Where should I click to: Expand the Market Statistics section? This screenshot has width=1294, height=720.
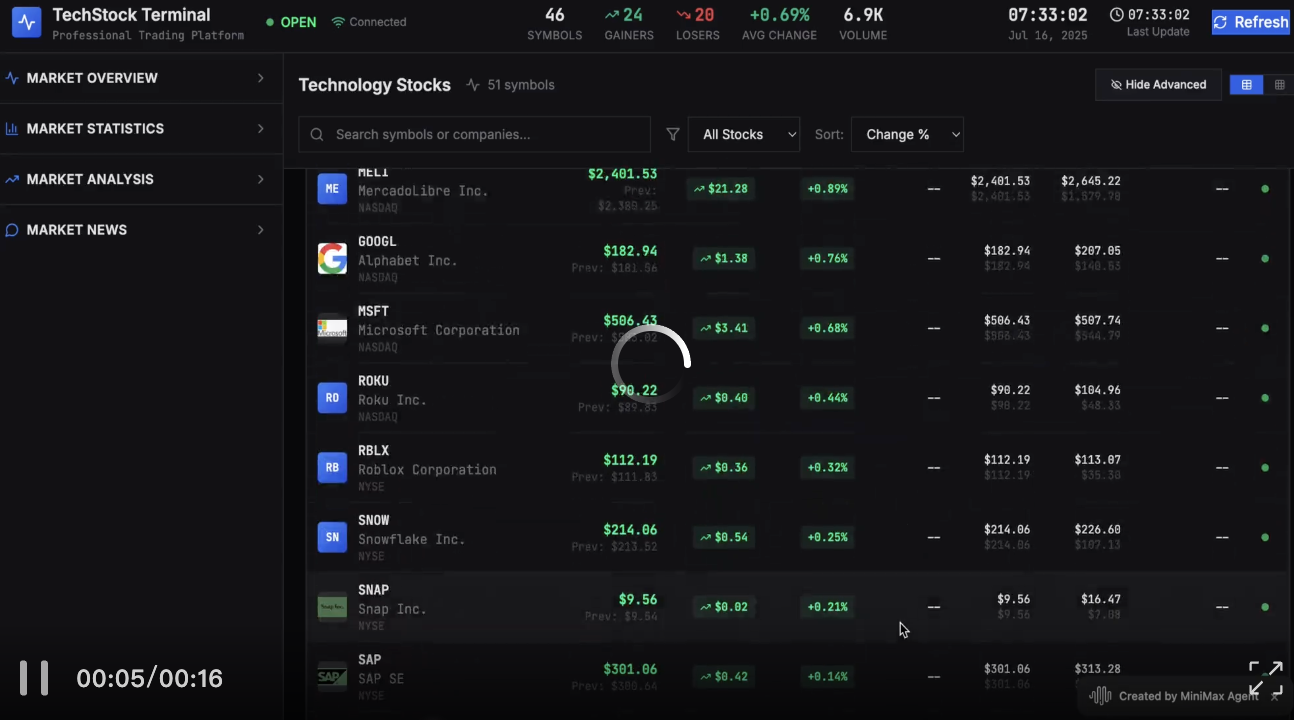[141, 129]
